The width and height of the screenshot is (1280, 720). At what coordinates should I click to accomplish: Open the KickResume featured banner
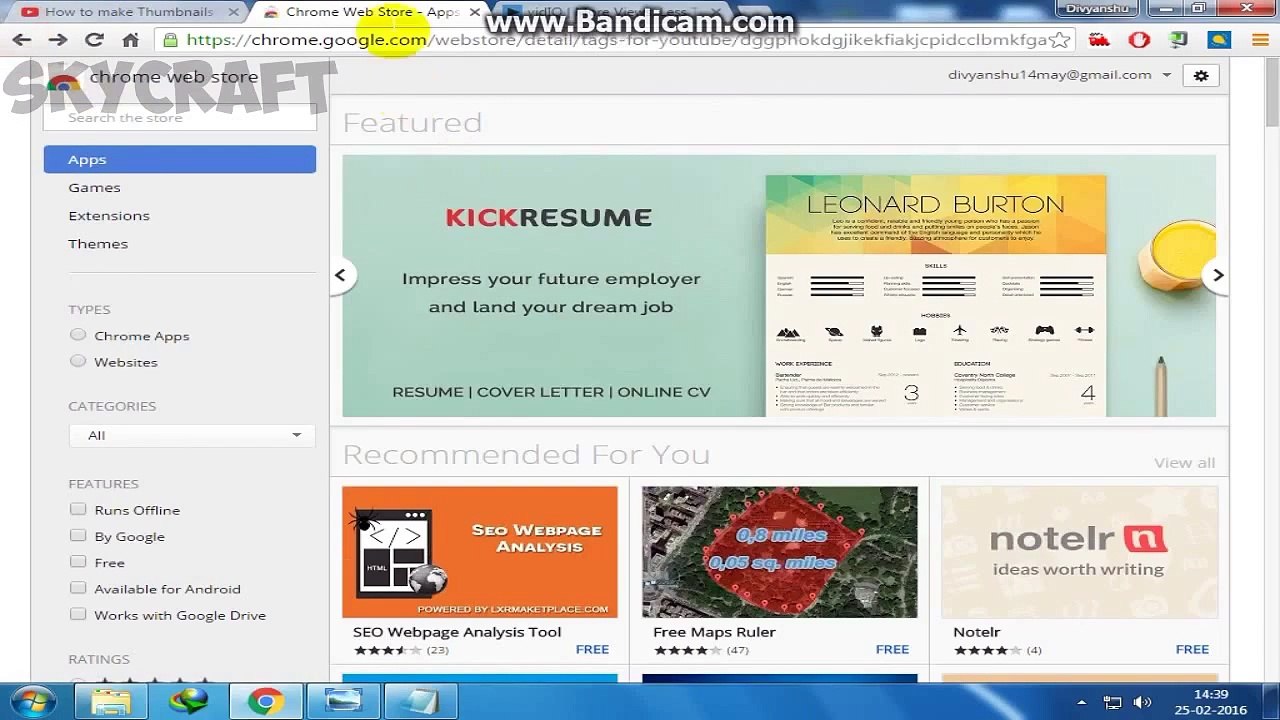[779, 286]
